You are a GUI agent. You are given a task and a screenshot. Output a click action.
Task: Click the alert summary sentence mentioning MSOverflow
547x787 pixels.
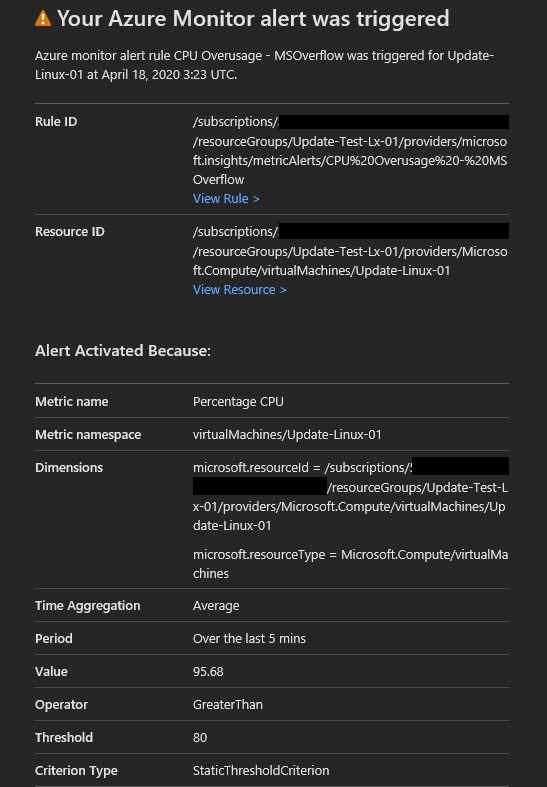tap(264, 65)
